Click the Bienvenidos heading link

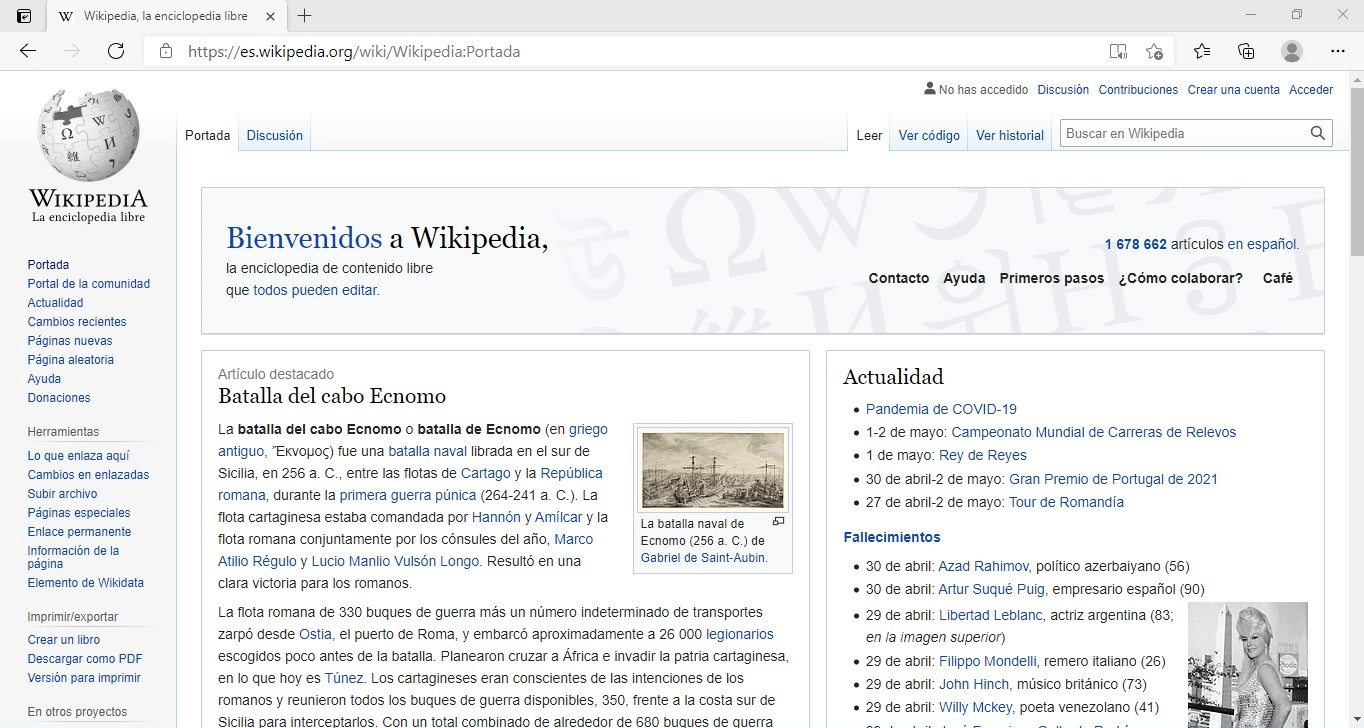tap(304, 238)
